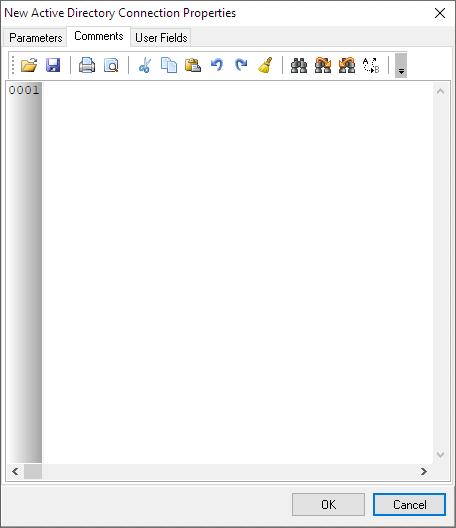Viewport: 456px width, 528px height.
Task: Click the Open file folder icon
Action: tap(29, 65)
